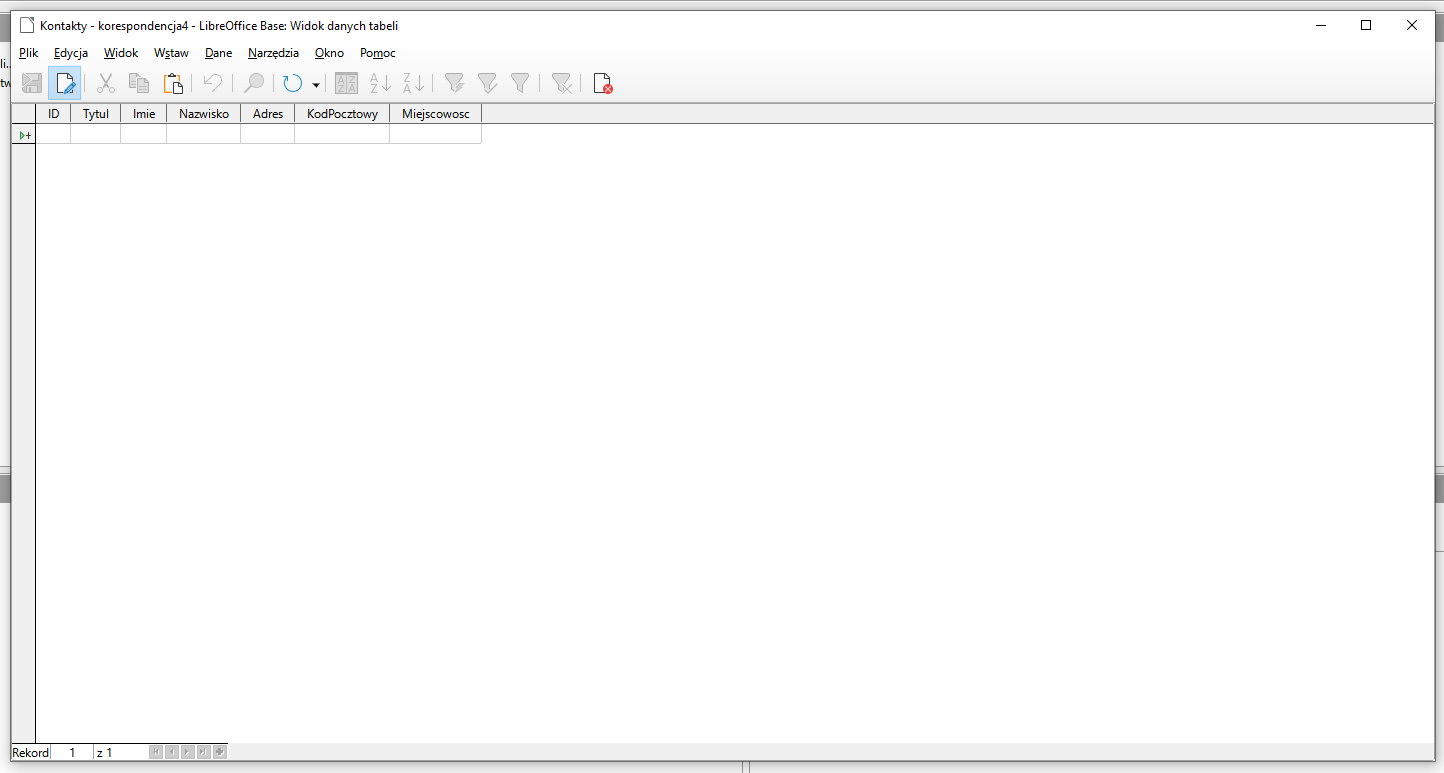The width and height of the screenshot is (1444, 773).
Task: Click the empty Tytul cell in new row
Action: pos(96,134)
